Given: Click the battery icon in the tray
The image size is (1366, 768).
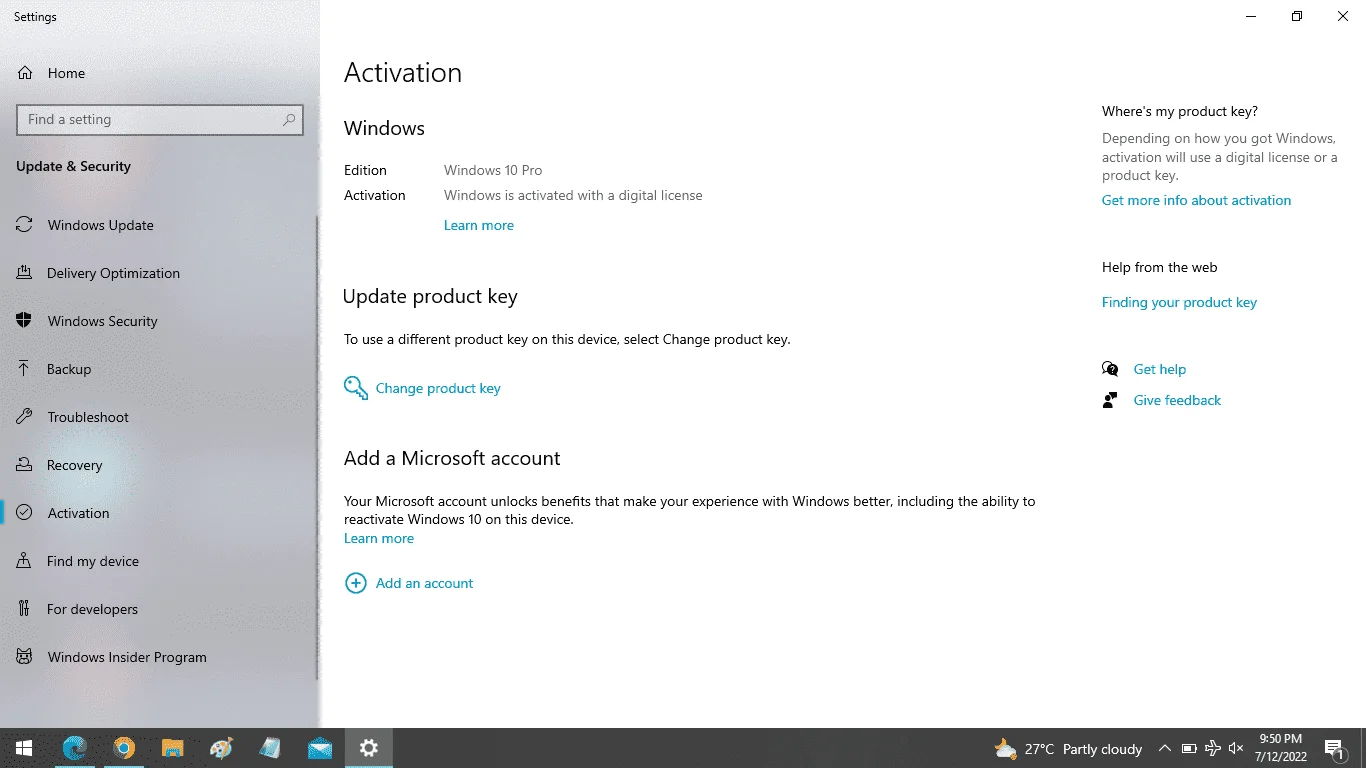Looking at the screenshot, I should coord(1189,748).
